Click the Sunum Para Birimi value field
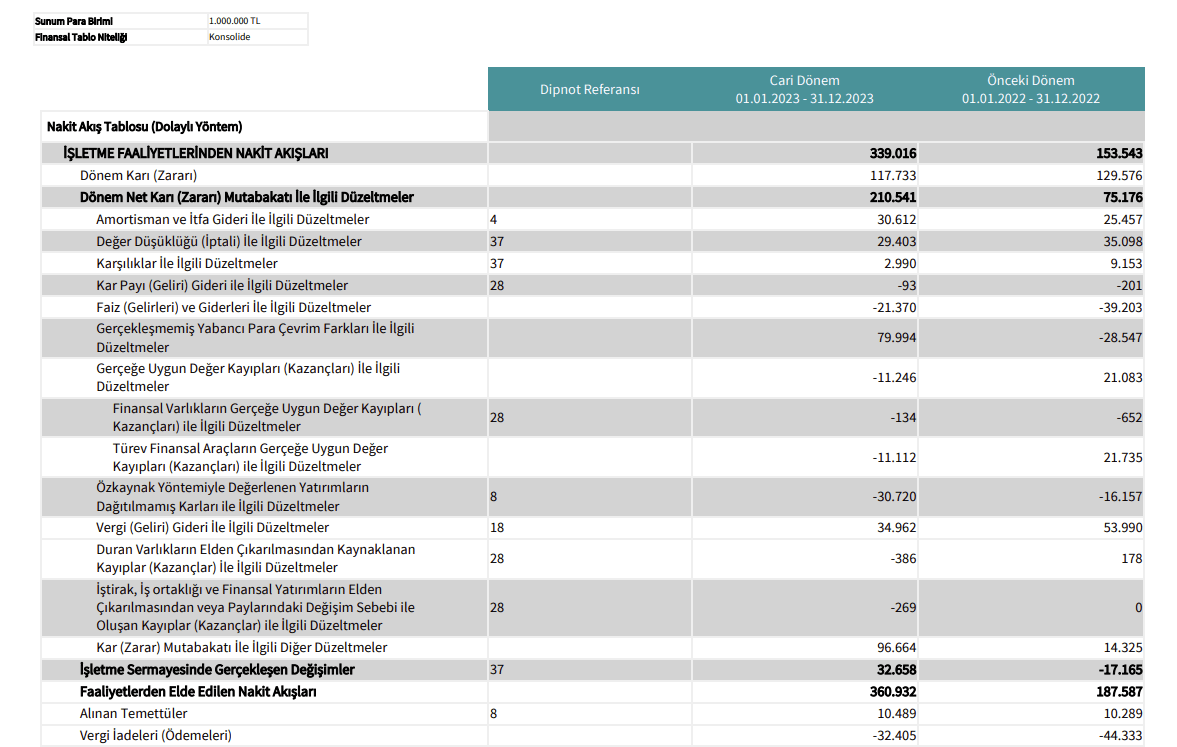 tap(255, 20)
